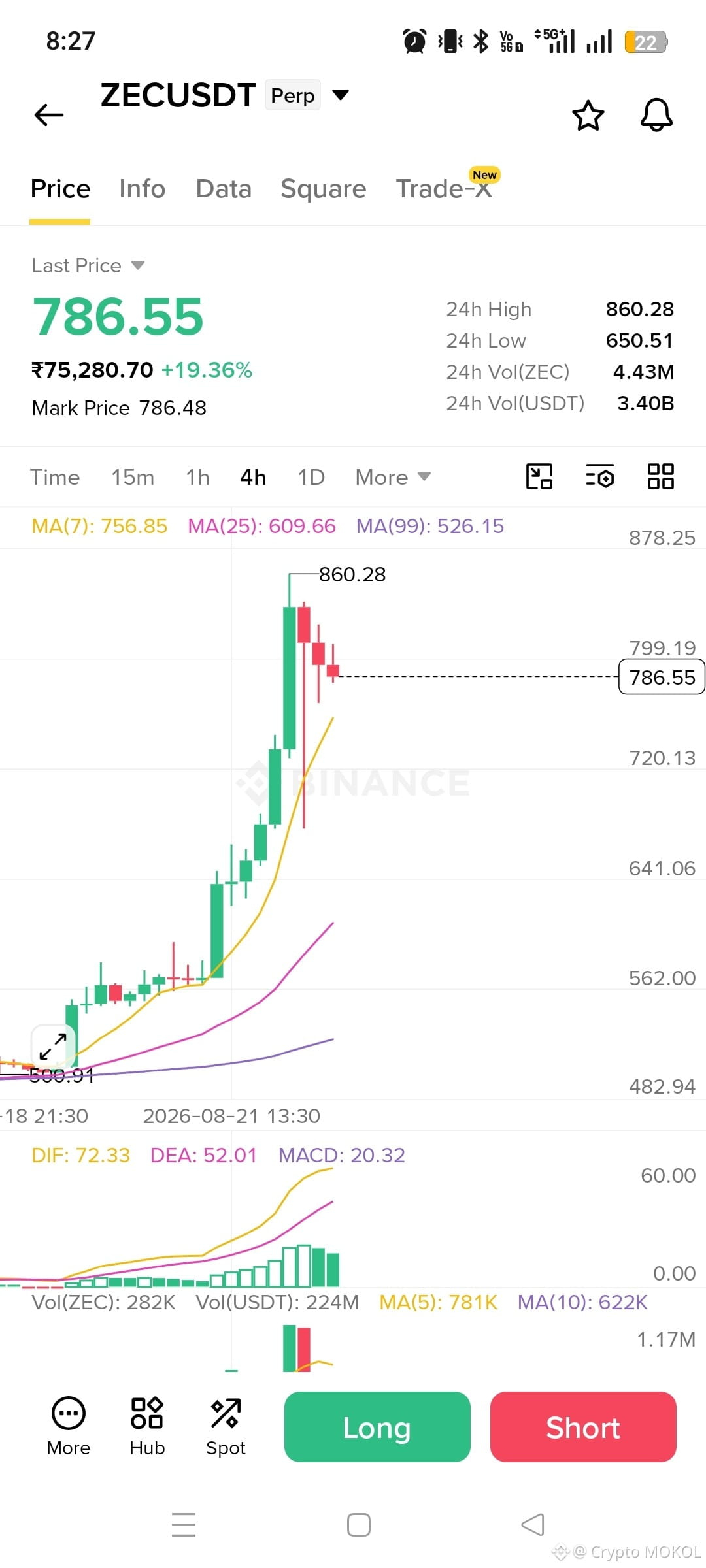Tap the Mark Price 786.48 text
The width and height of the screenshot is (706, 1568).
119,408
